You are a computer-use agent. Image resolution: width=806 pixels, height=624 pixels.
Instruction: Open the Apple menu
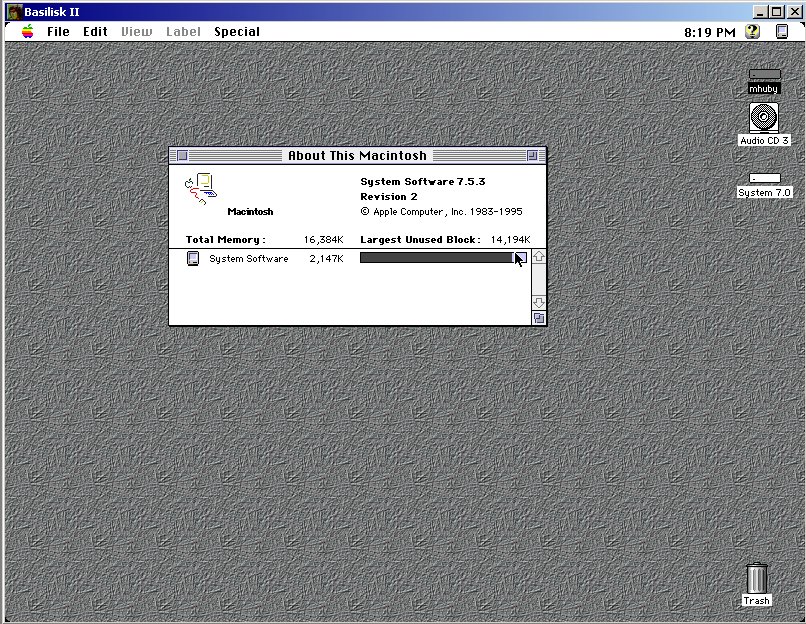pyautogui.click(x=28, y=32)
